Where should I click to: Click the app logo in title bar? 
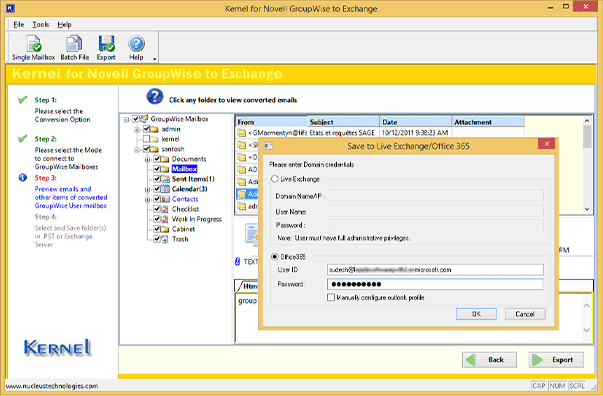[x=10, y=8]
